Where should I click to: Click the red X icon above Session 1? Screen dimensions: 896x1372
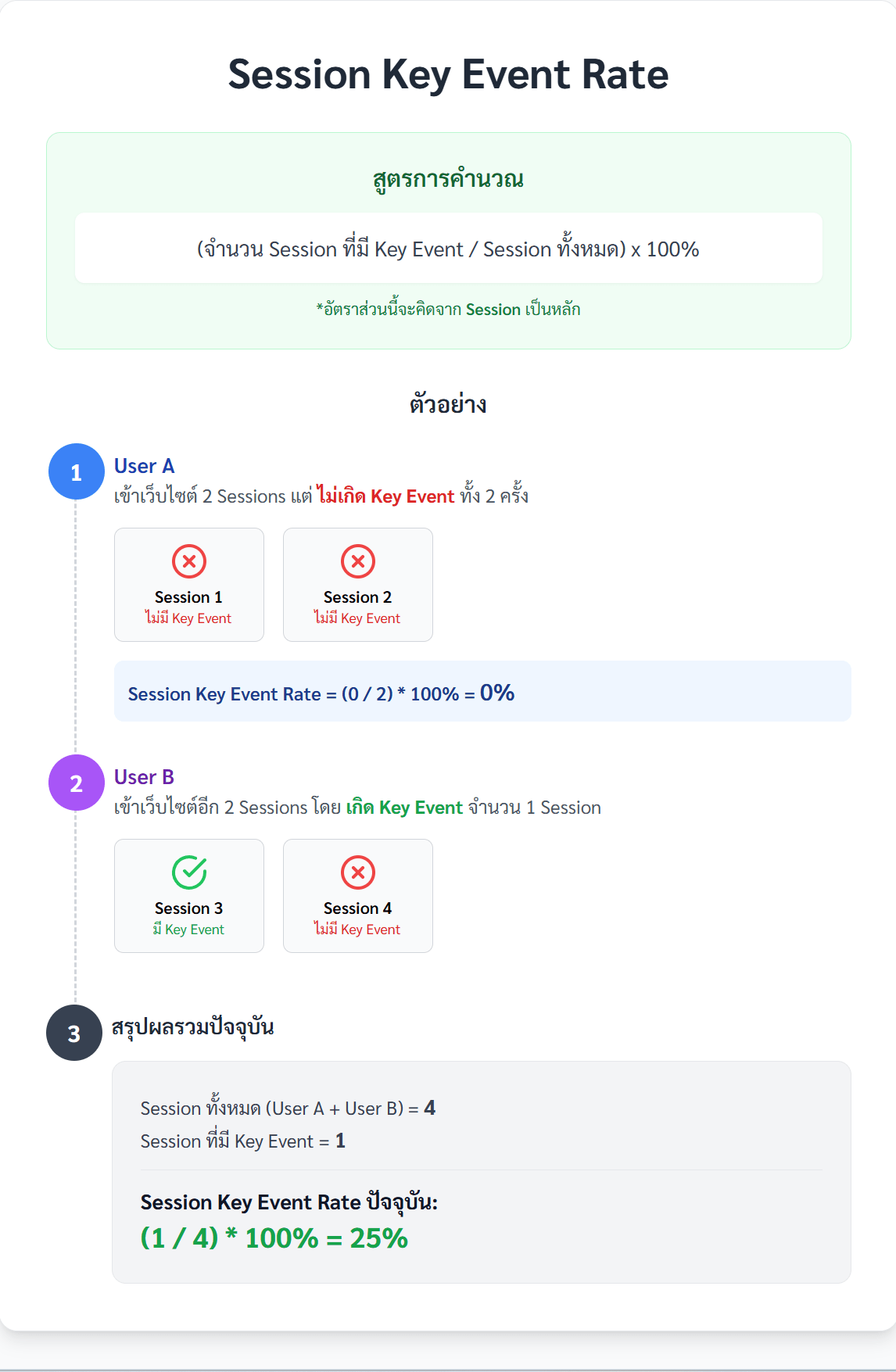coord(189,561)
